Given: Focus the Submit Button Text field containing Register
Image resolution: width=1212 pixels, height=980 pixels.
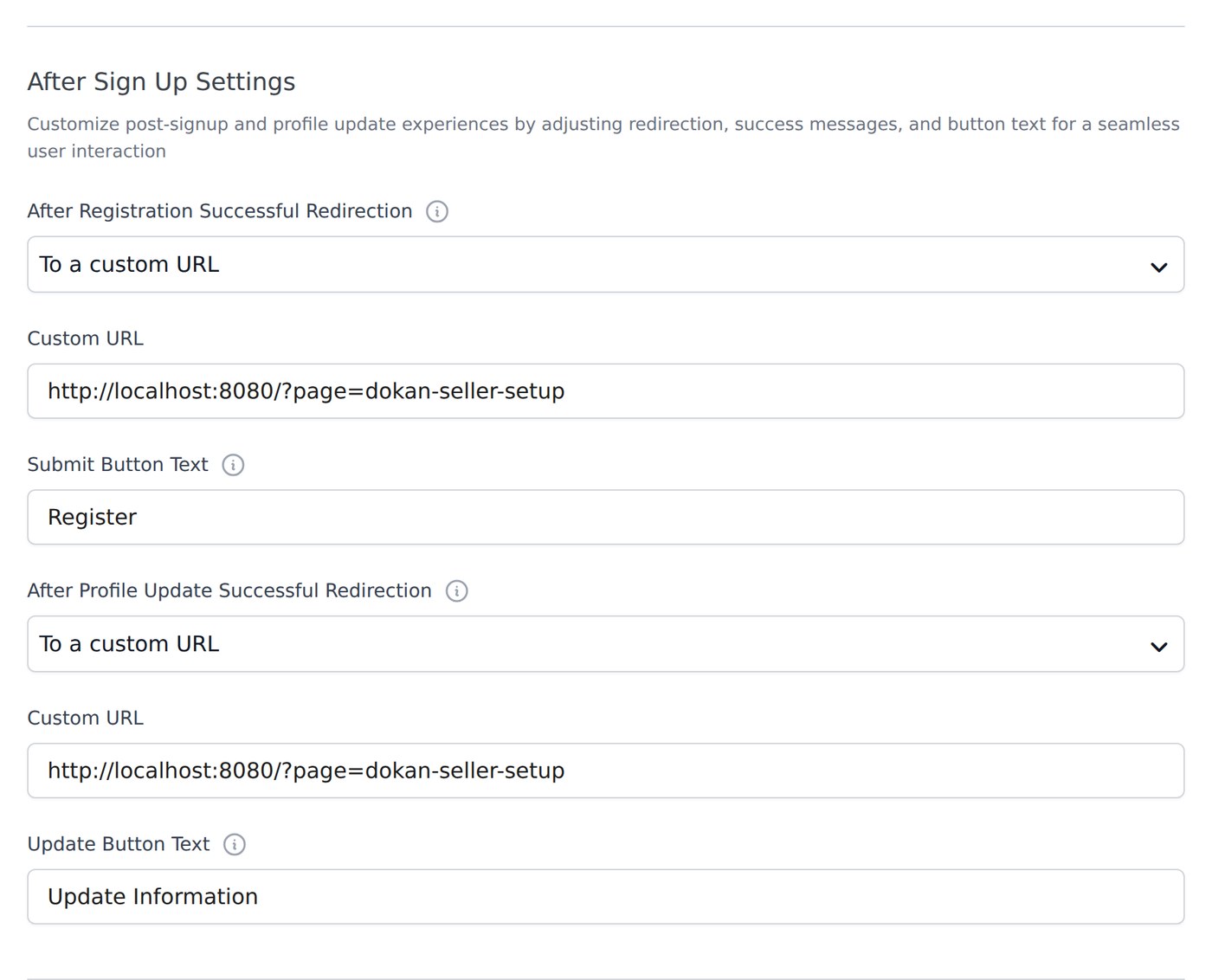Looking at the screenshot, I should [606, 518].
